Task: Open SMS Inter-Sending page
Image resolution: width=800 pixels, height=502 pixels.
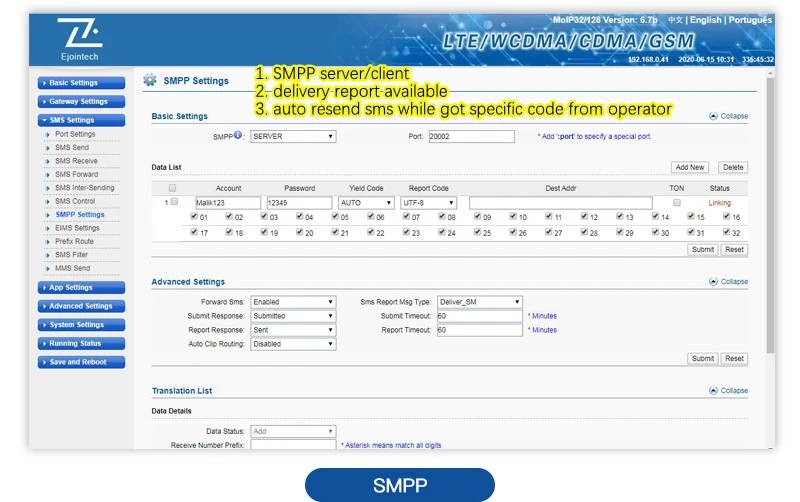Action: tap(85, 188)
